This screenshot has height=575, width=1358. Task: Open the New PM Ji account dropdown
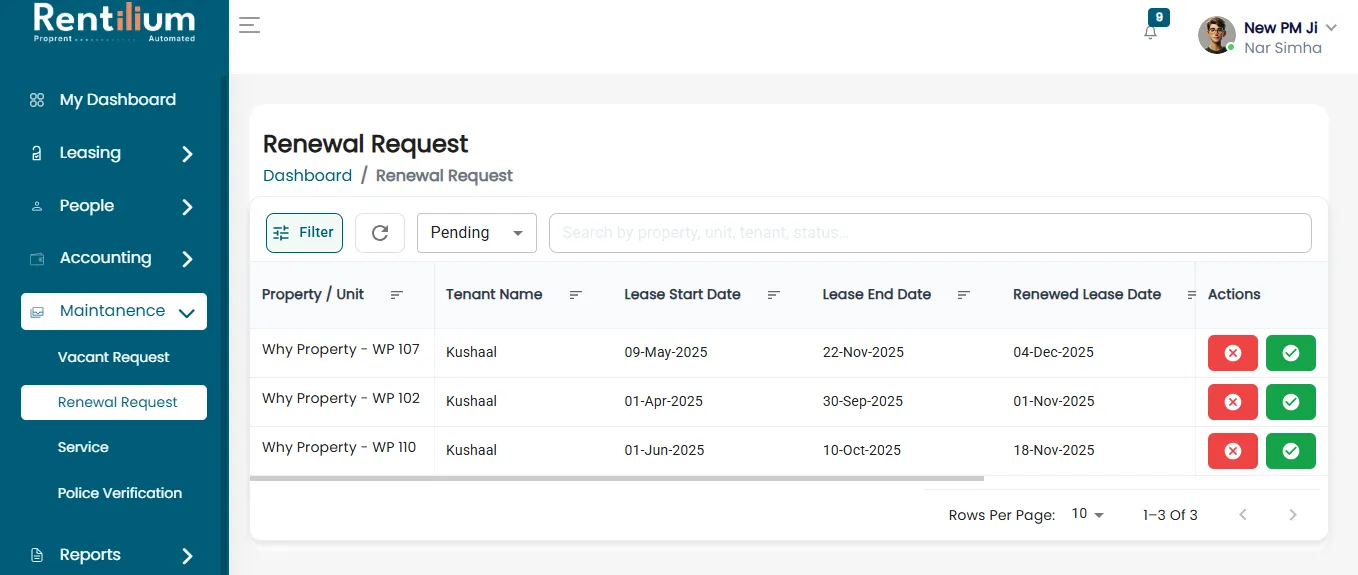pyautogui.click(x=1331, y=28)
